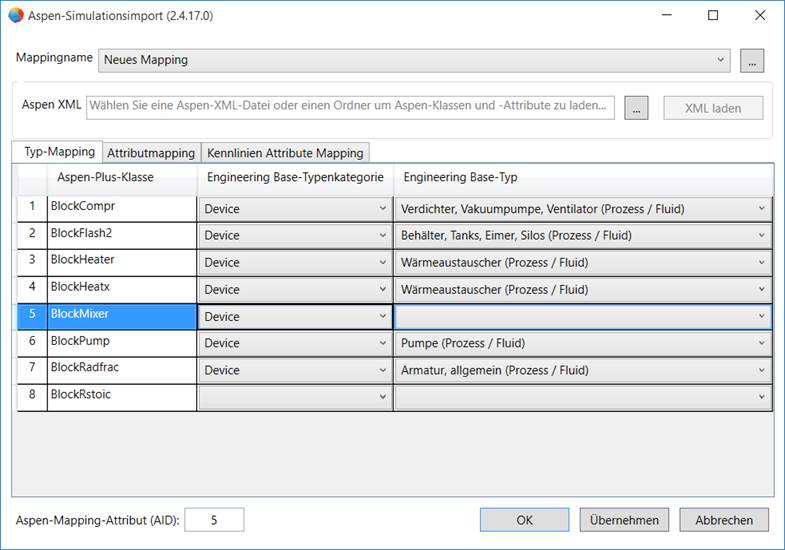Switch to the Attributmapping tab

(x=151, y=153)
